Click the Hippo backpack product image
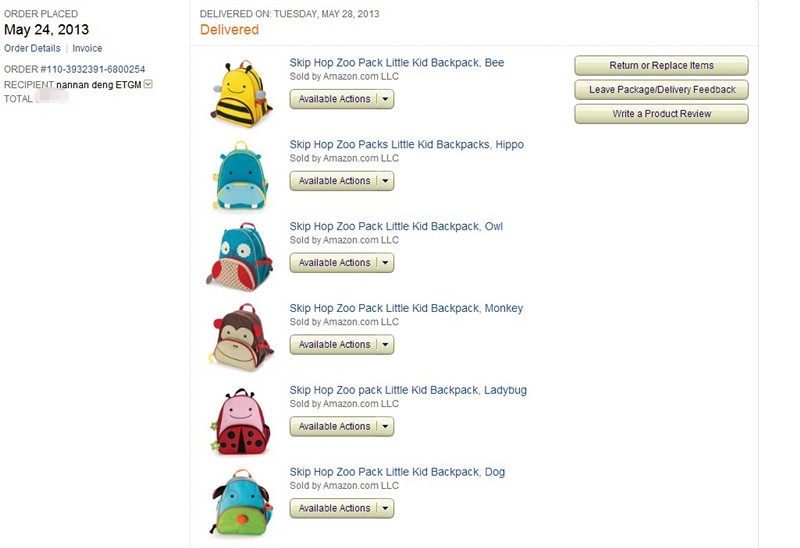800x548 pixels. 240,175
